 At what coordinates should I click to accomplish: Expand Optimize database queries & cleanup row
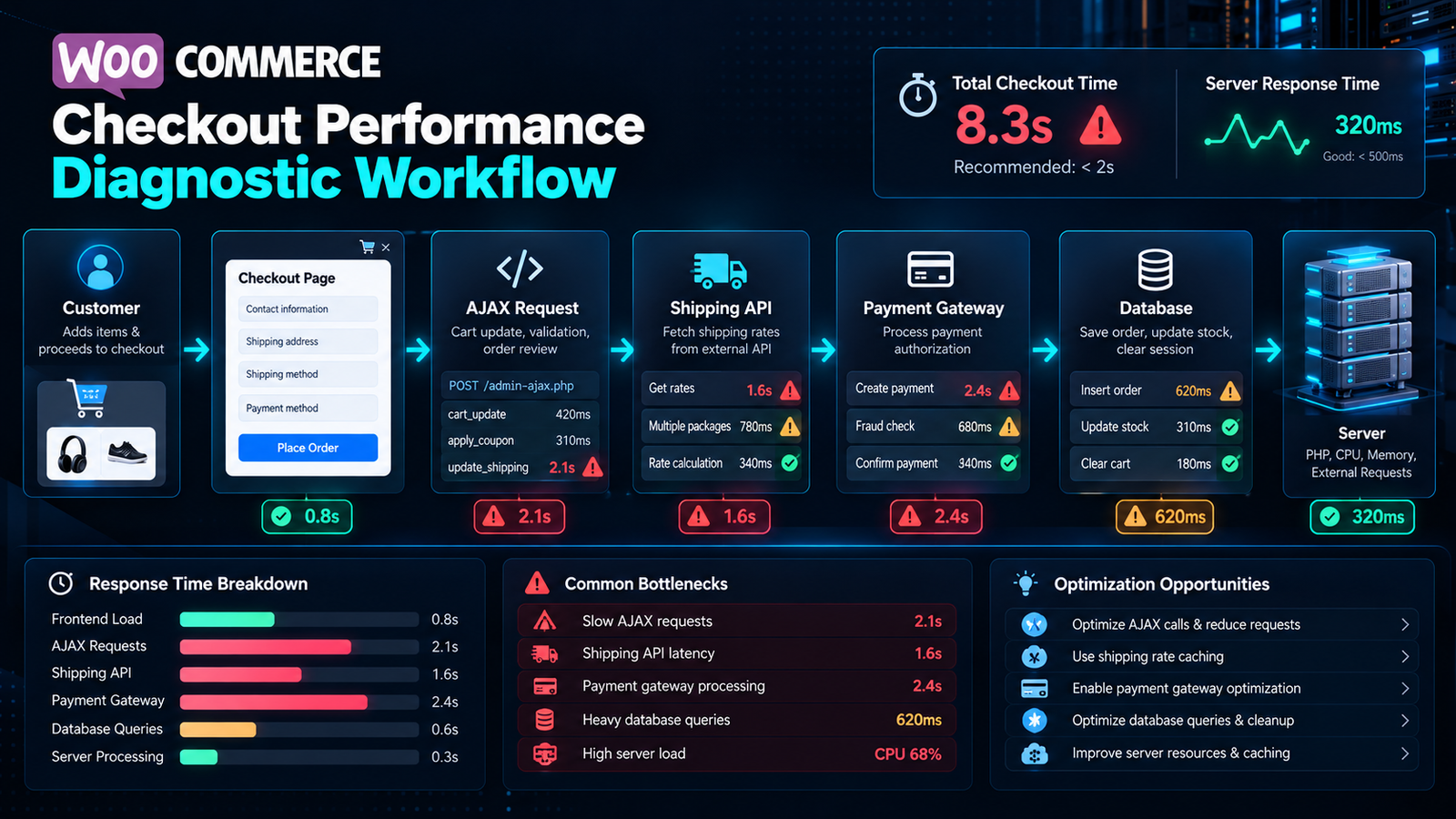click(x=1404, y=721)
